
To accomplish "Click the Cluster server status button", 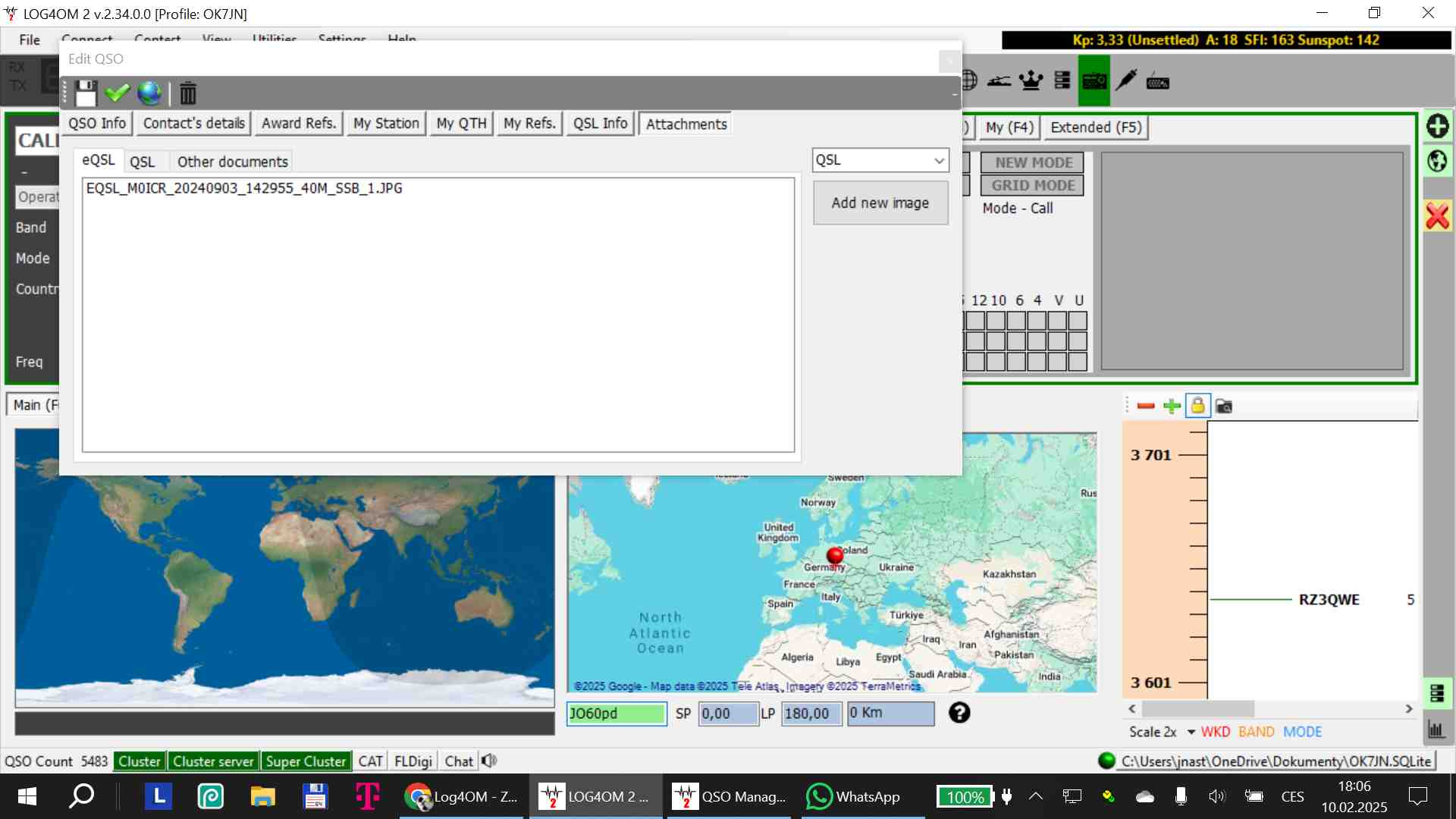I will pos(213,761).
